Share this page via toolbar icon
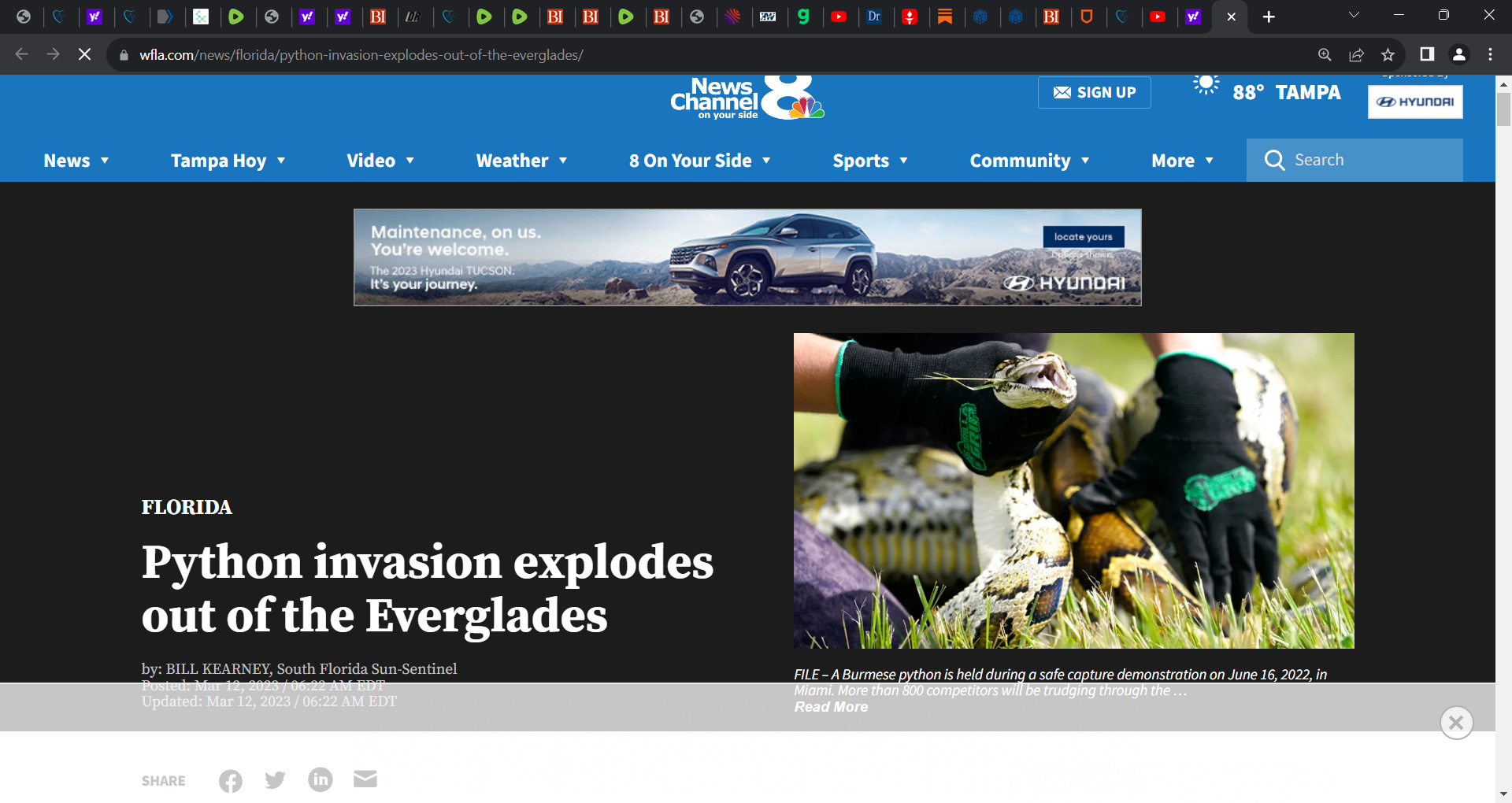This screenshot has width=1512, height=803. pos(1356,54)
